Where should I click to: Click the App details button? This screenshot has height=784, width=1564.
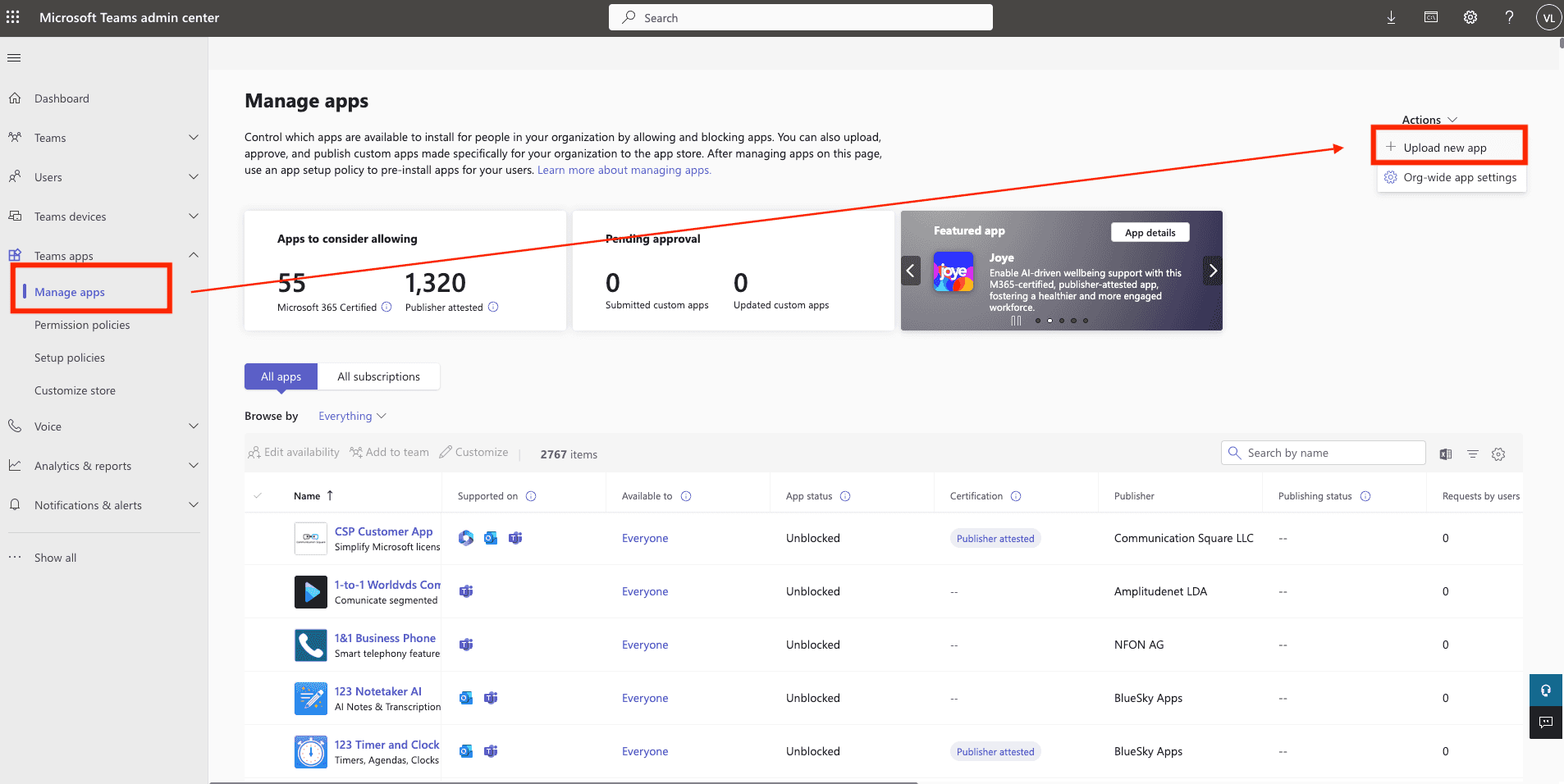1150,233
